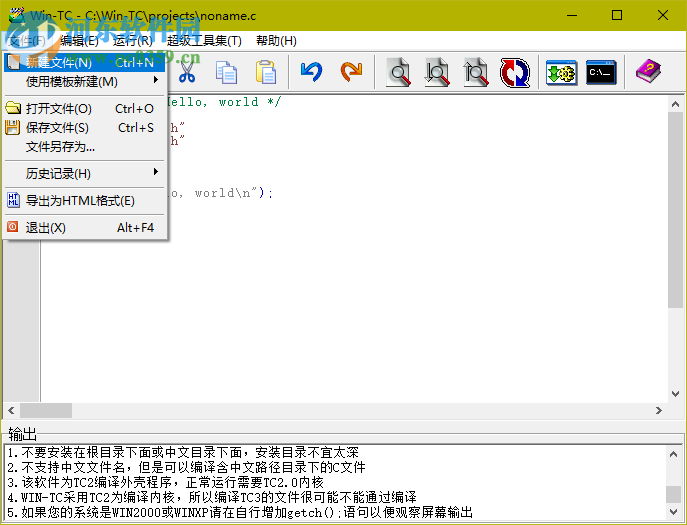Click the Replace red-blue circular arrows icon

click(515, 72)
